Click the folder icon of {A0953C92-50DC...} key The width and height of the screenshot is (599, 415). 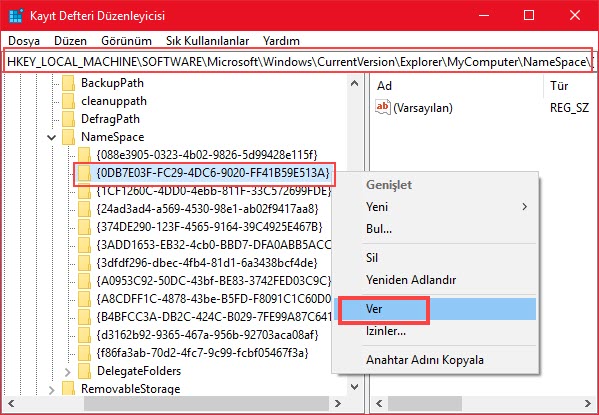click(84, 281)
